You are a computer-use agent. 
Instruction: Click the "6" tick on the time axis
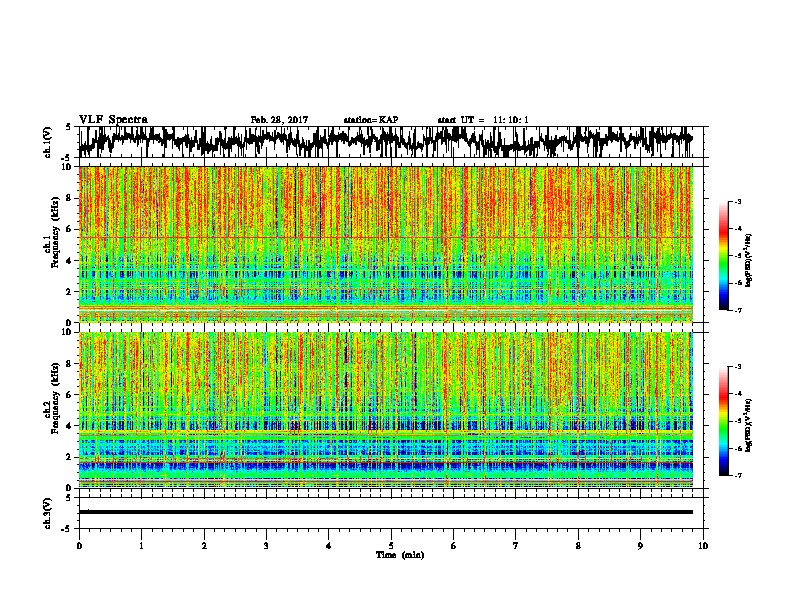tap(454, 546)
